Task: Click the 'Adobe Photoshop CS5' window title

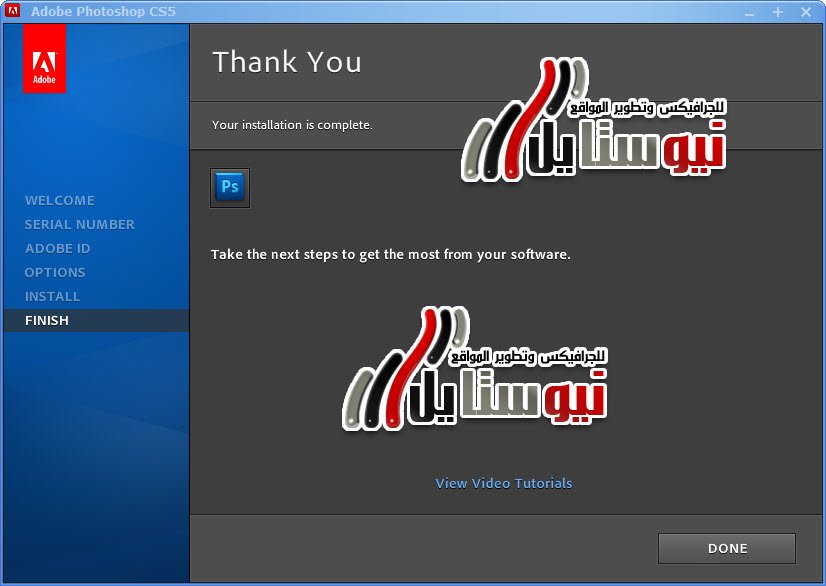Action: coord(103,11)
